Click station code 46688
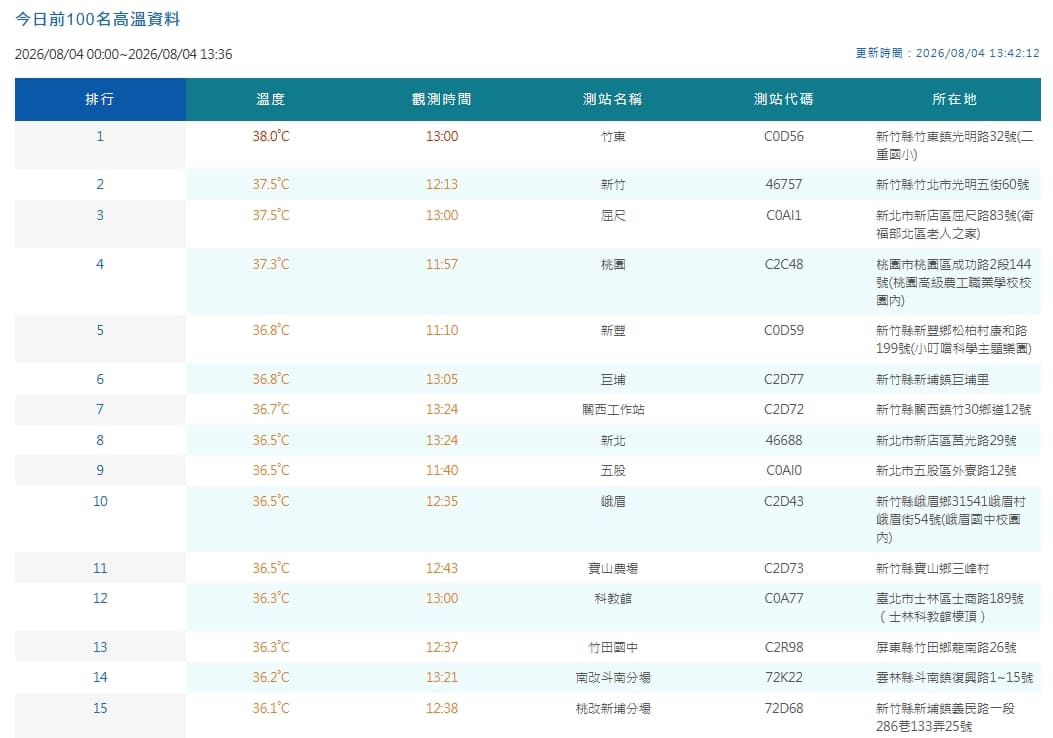Viewport: 1053px width, 738px height. click(784, 441)
